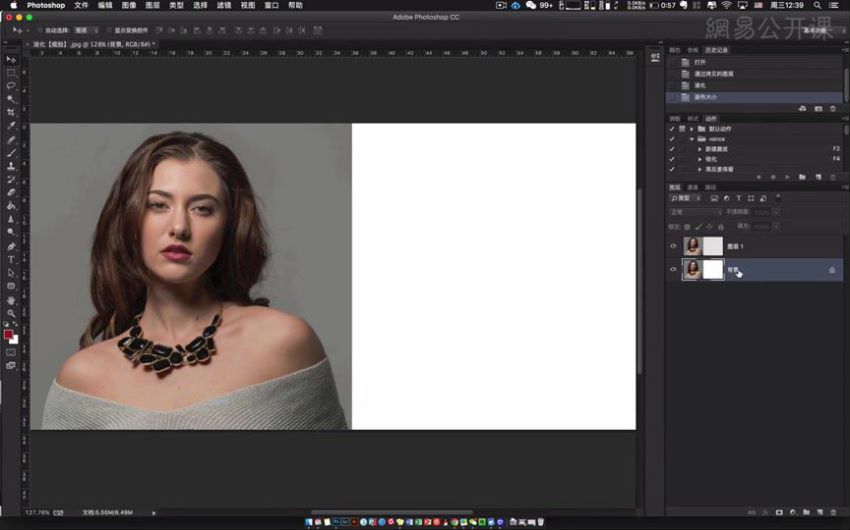Click the 背景 layer mask thumbnail
Image resolution: width=850 pixels, height=530 pixels.
pos(713,269)
